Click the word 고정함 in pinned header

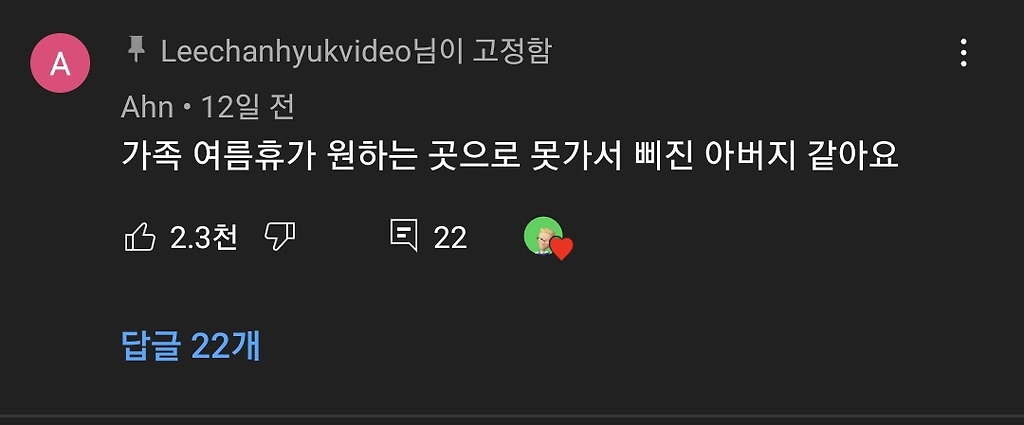(x=511, y=52)
